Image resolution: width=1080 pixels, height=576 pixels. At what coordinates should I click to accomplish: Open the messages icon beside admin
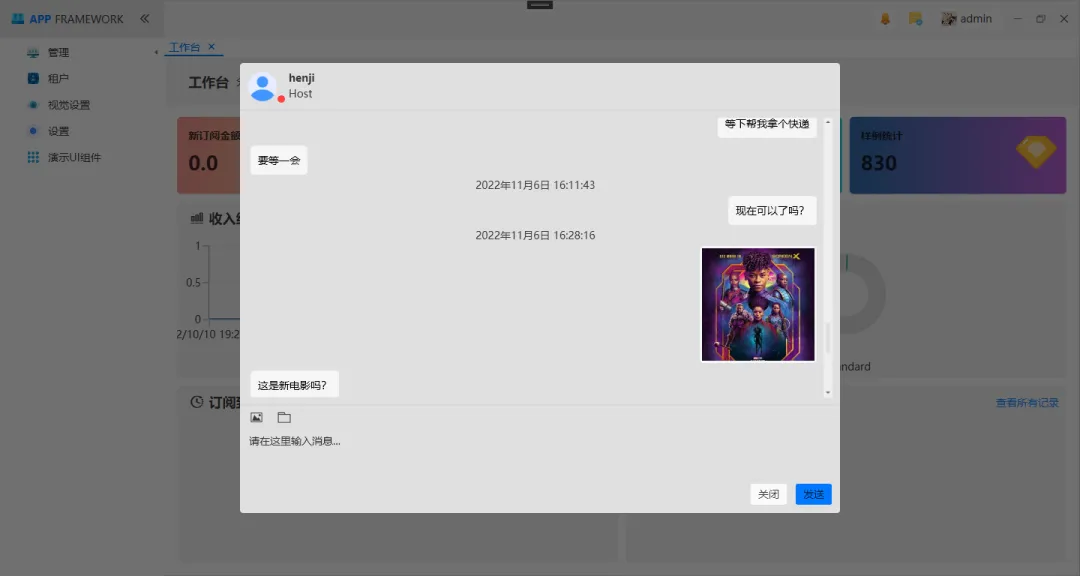(913, 18)
